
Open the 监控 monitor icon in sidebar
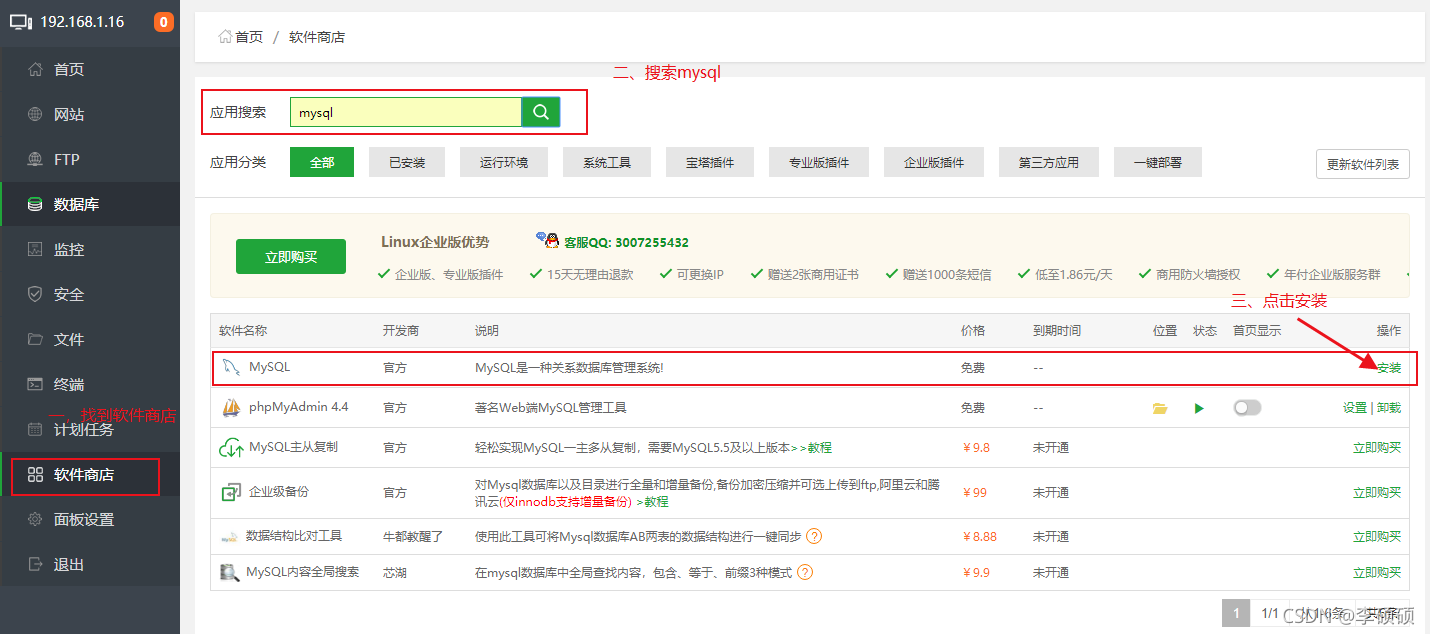coord(35,250)
